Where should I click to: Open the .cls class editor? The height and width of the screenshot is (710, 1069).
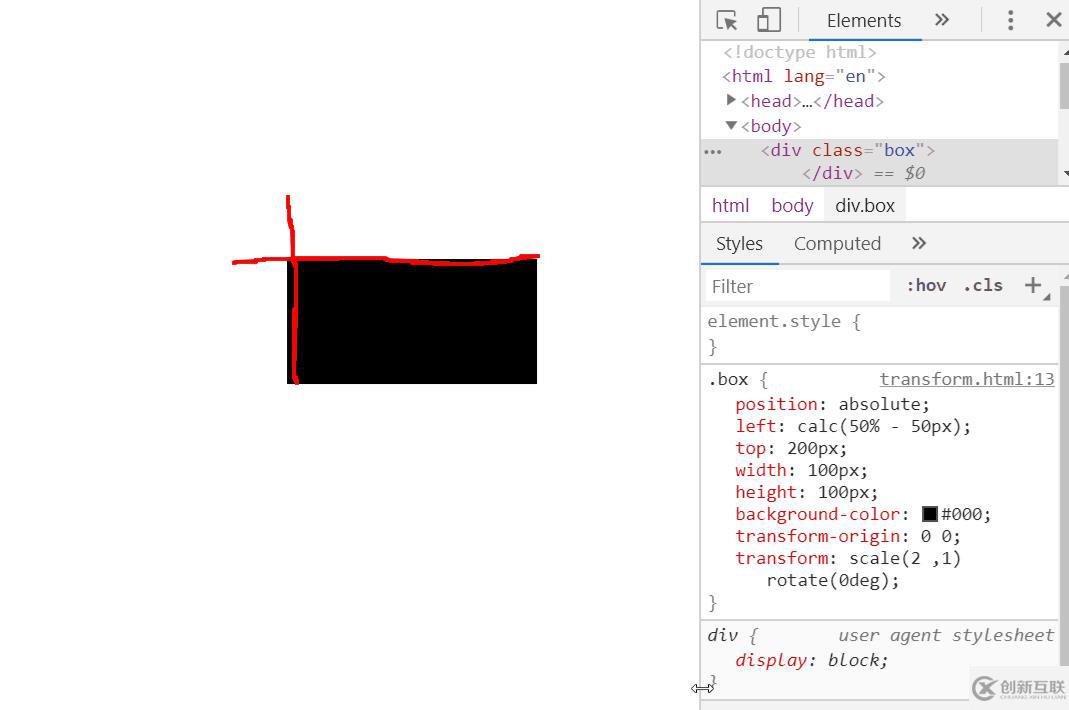click(x=982, y=285)
